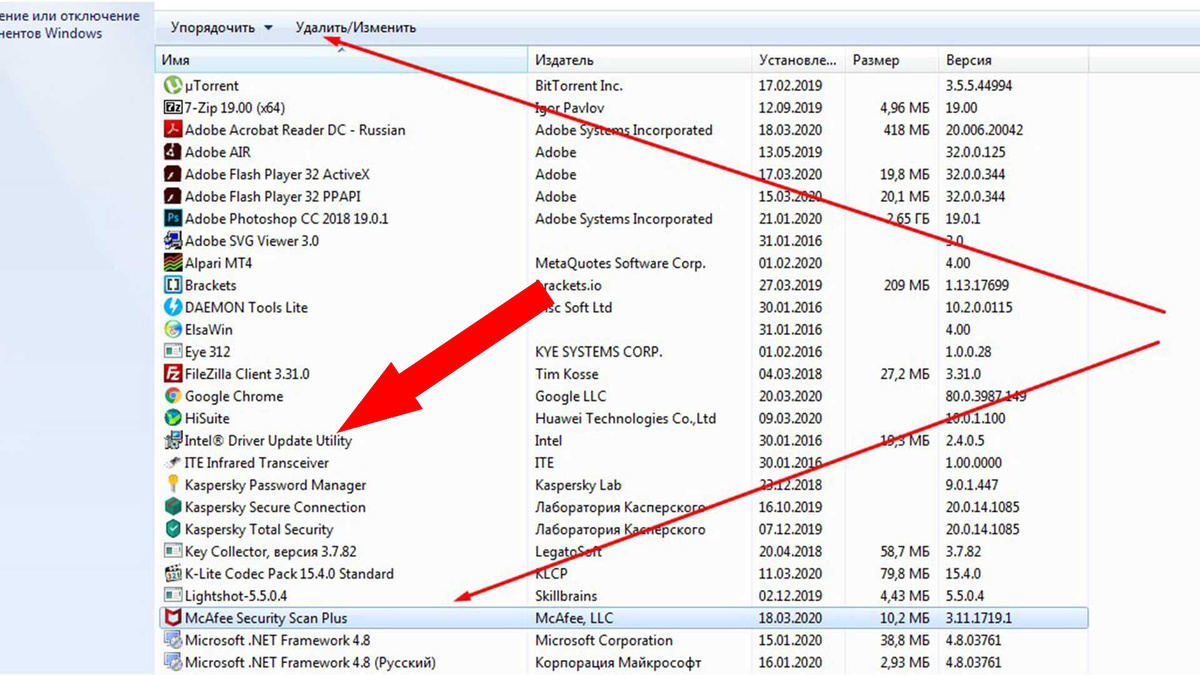Select the install date 17.02.2019

click(x=790, y=86)
